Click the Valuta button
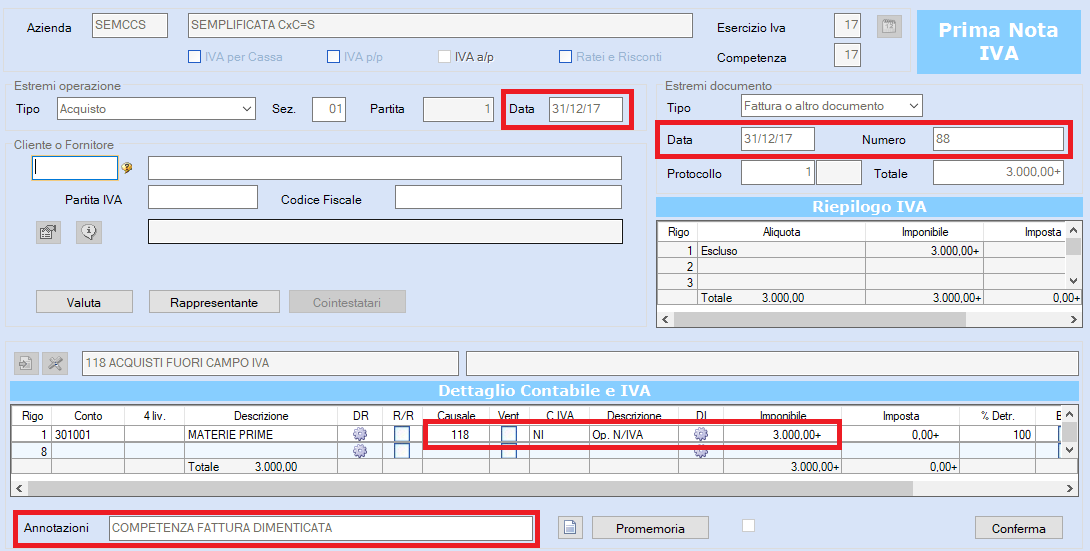 [84, 302]
